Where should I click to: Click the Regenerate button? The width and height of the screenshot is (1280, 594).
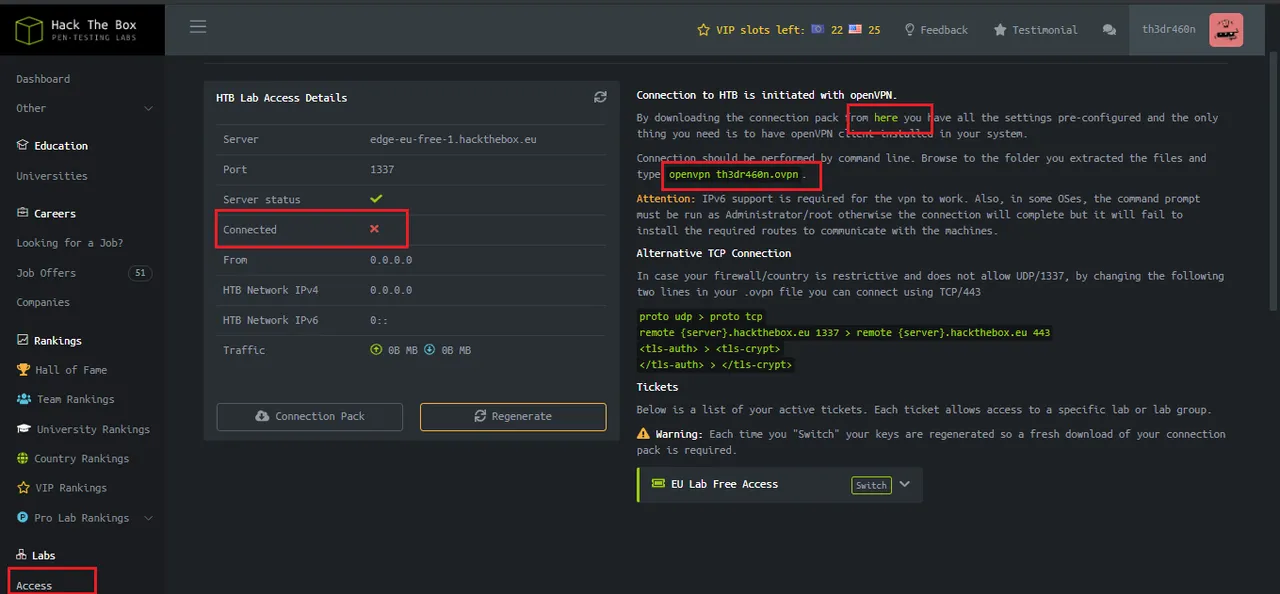pyautogui.click(x=513, y=416)
